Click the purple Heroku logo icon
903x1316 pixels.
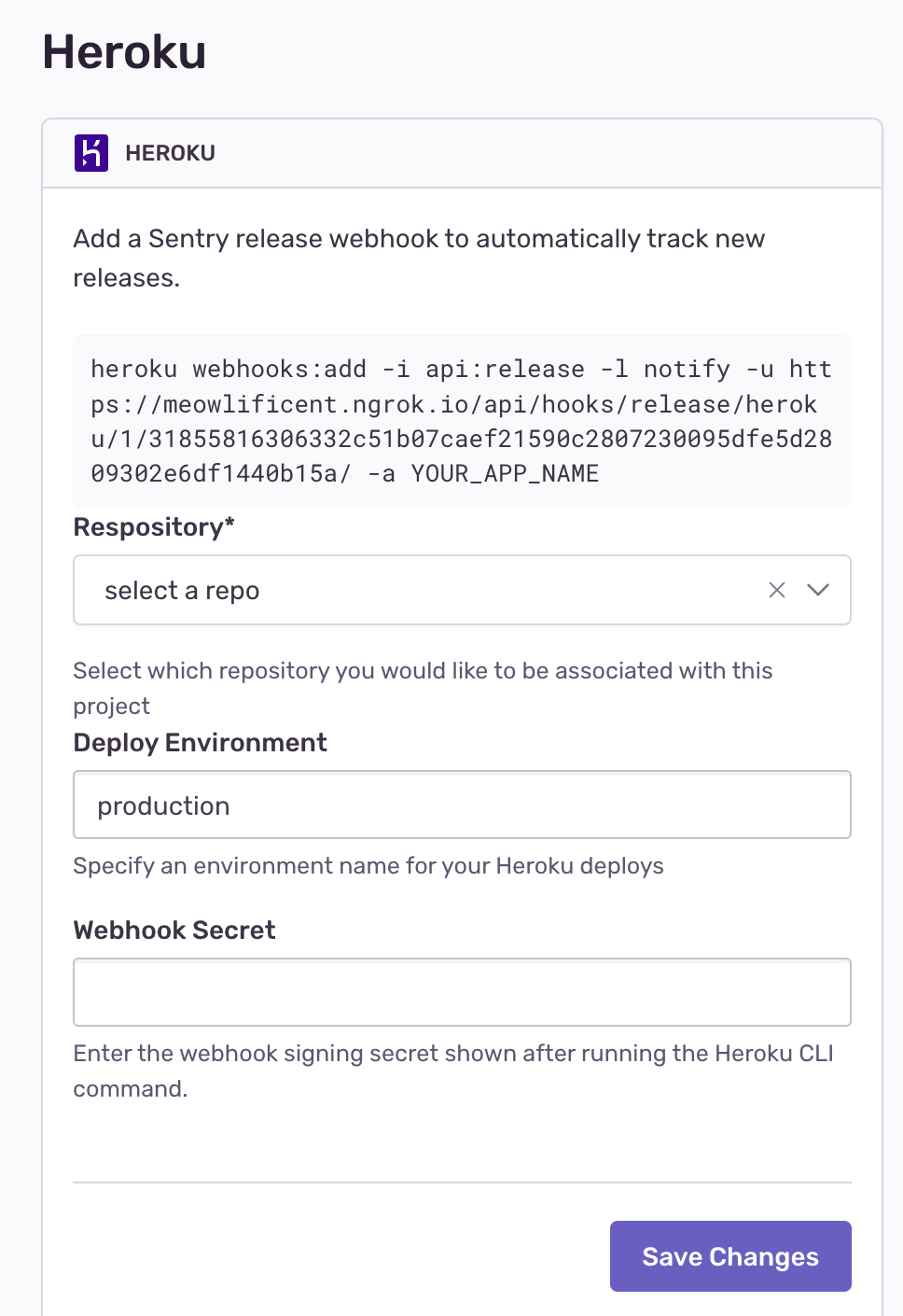point(91,153)
